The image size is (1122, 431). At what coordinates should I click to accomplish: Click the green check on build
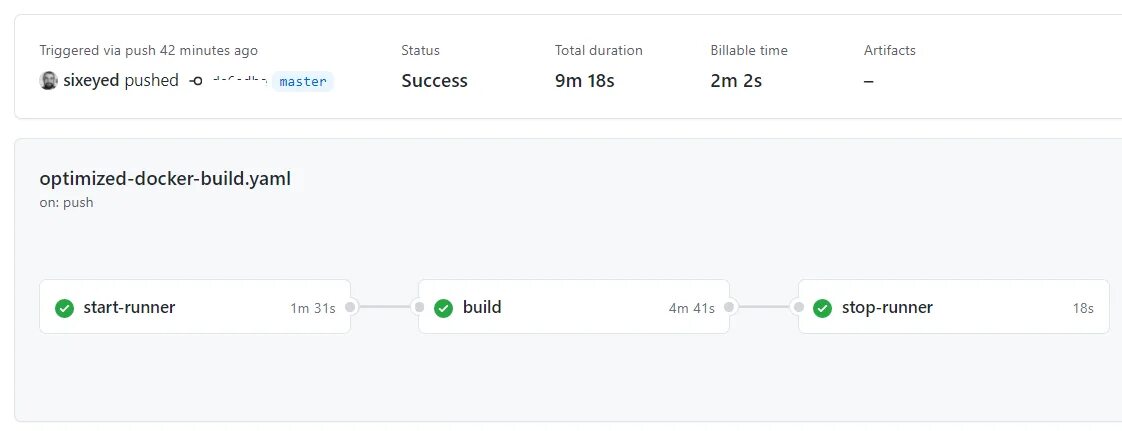pos(444,308)
